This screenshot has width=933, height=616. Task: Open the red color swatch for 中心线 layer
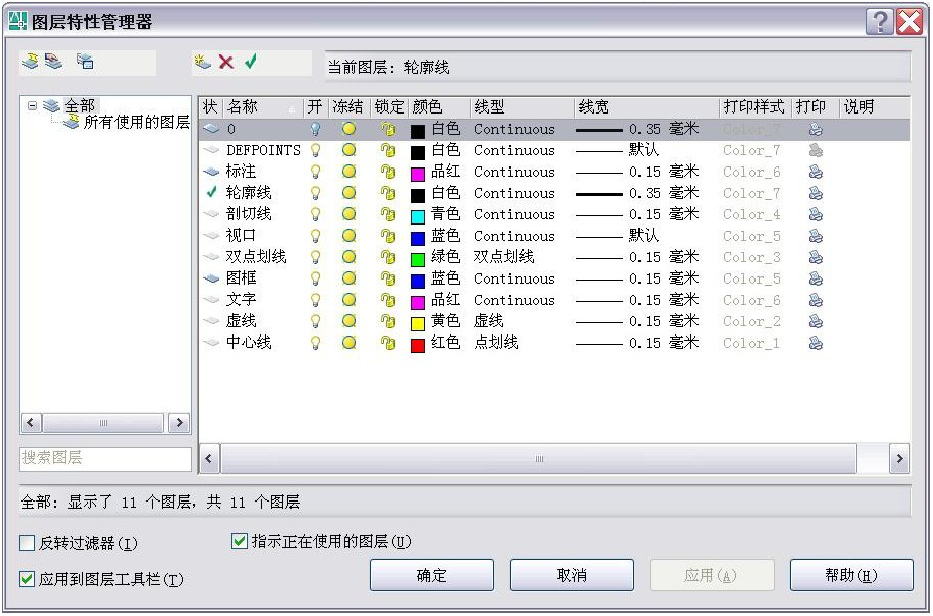click(x=418, y=345)
